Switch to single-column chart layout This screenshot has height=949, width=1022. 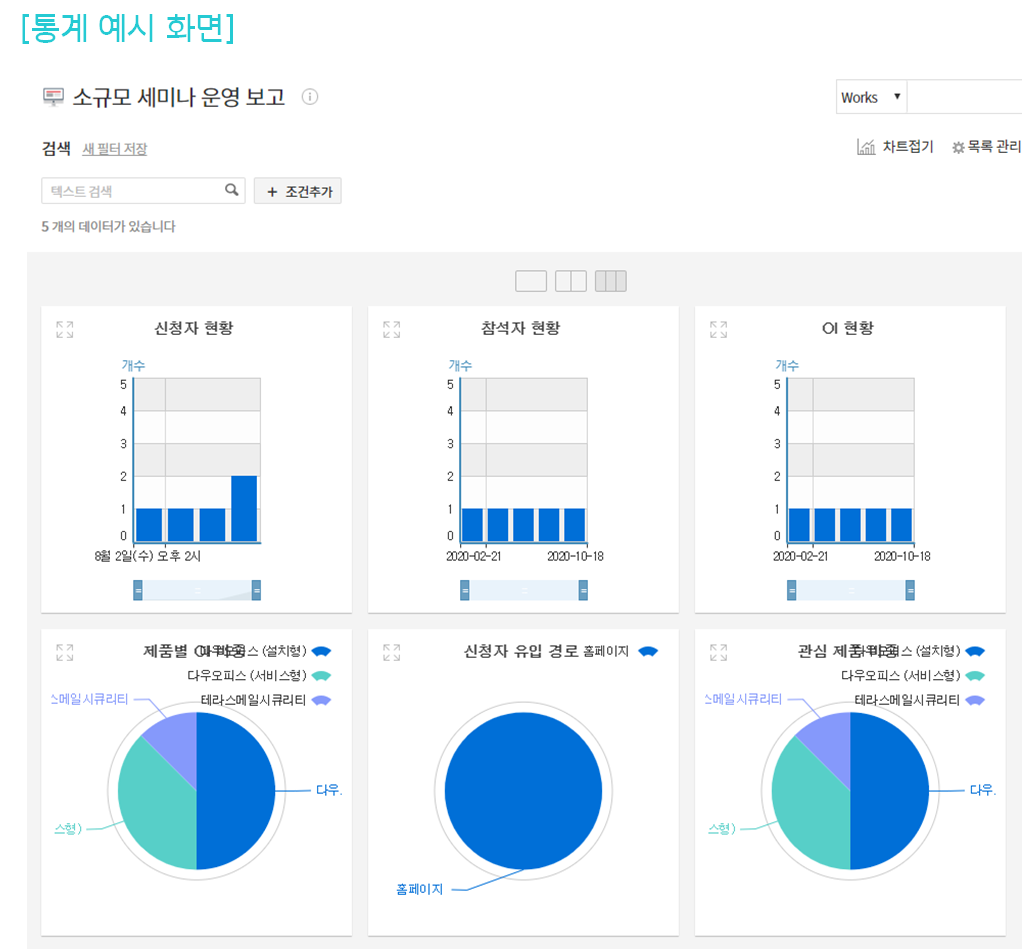pyautogui.click(x=530, y=281)
